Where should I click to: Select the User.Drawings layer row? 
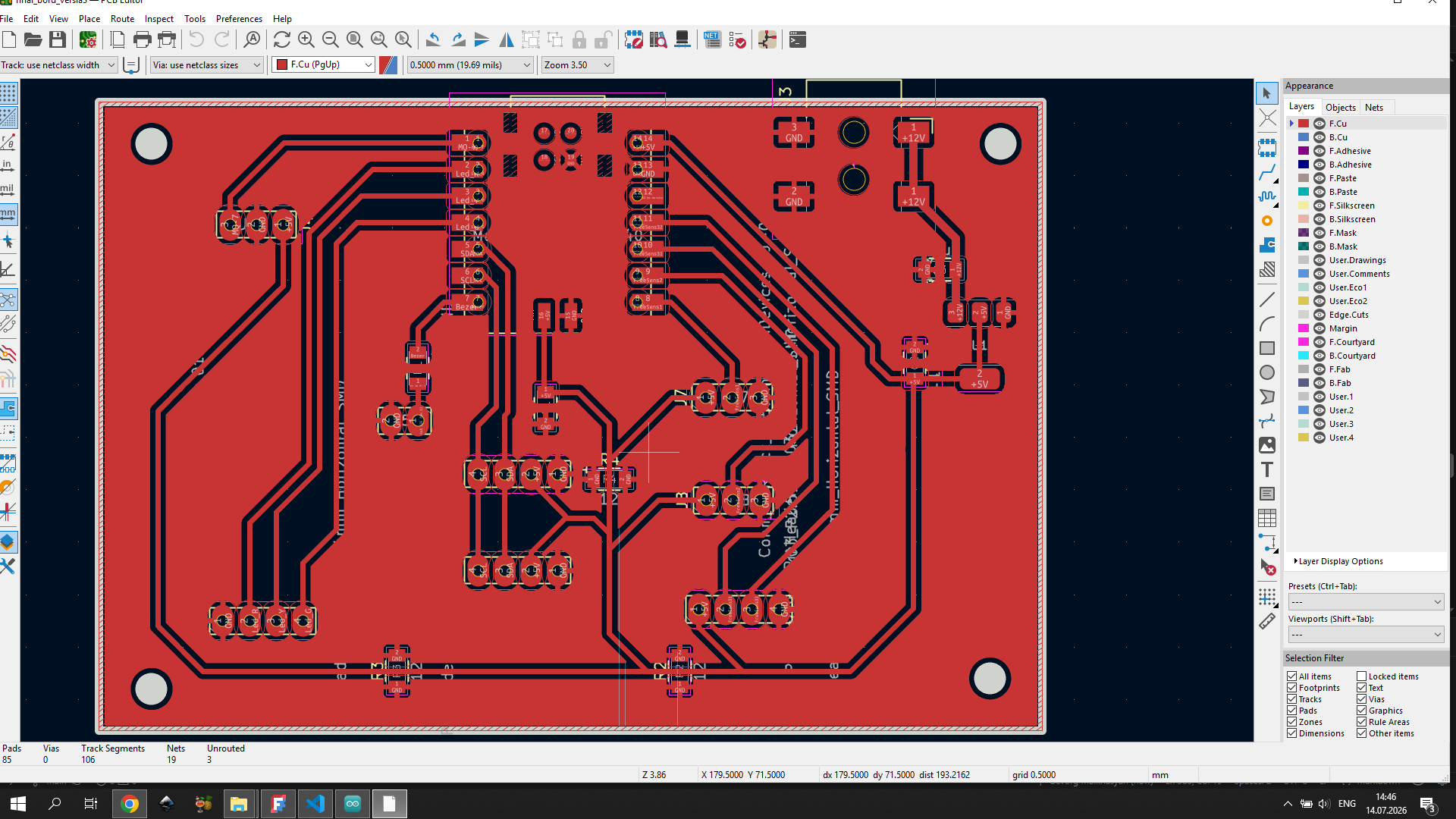click(1367, 260)
